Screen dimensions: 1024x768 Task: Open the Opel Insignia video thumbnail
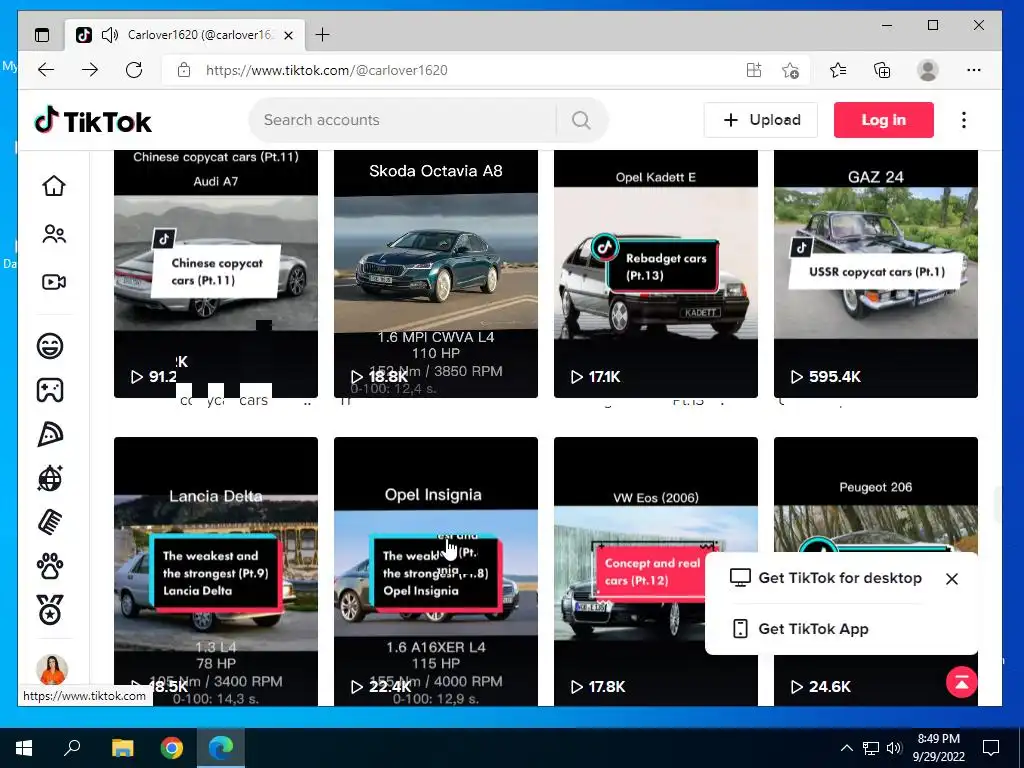pyautogui.click(x=436, y=571)
